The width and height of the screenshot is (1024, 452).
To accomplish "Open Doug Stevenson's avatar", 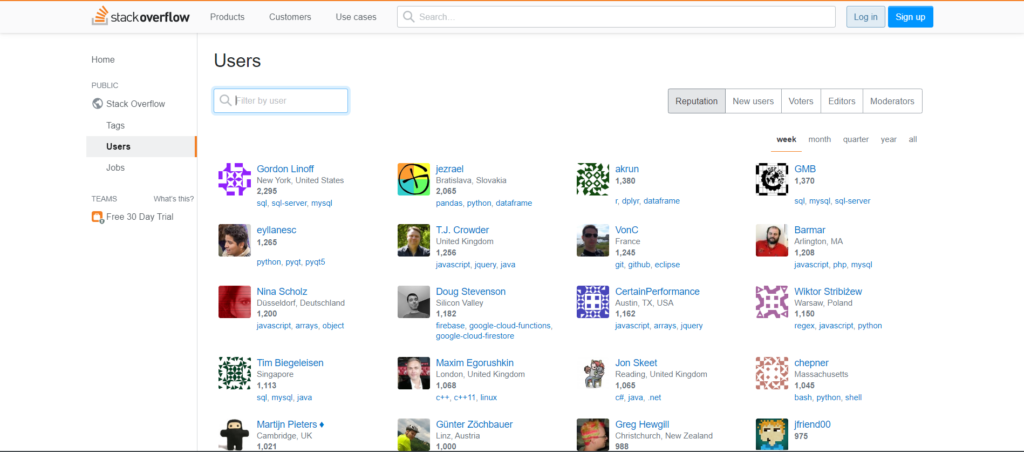I will click(413, 302).
